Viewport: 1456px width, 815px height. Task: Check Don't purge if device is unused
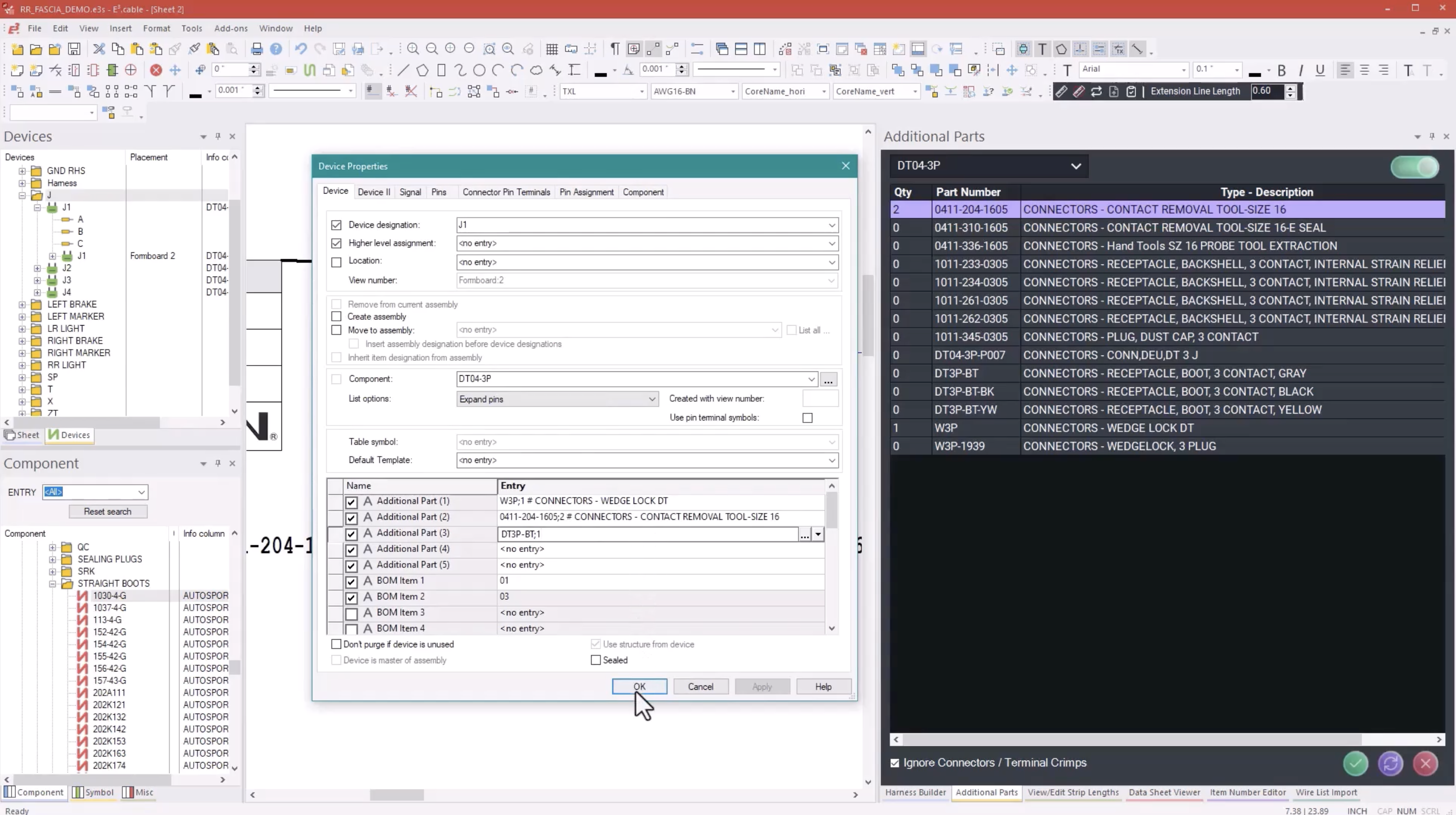tap(336, 644)
